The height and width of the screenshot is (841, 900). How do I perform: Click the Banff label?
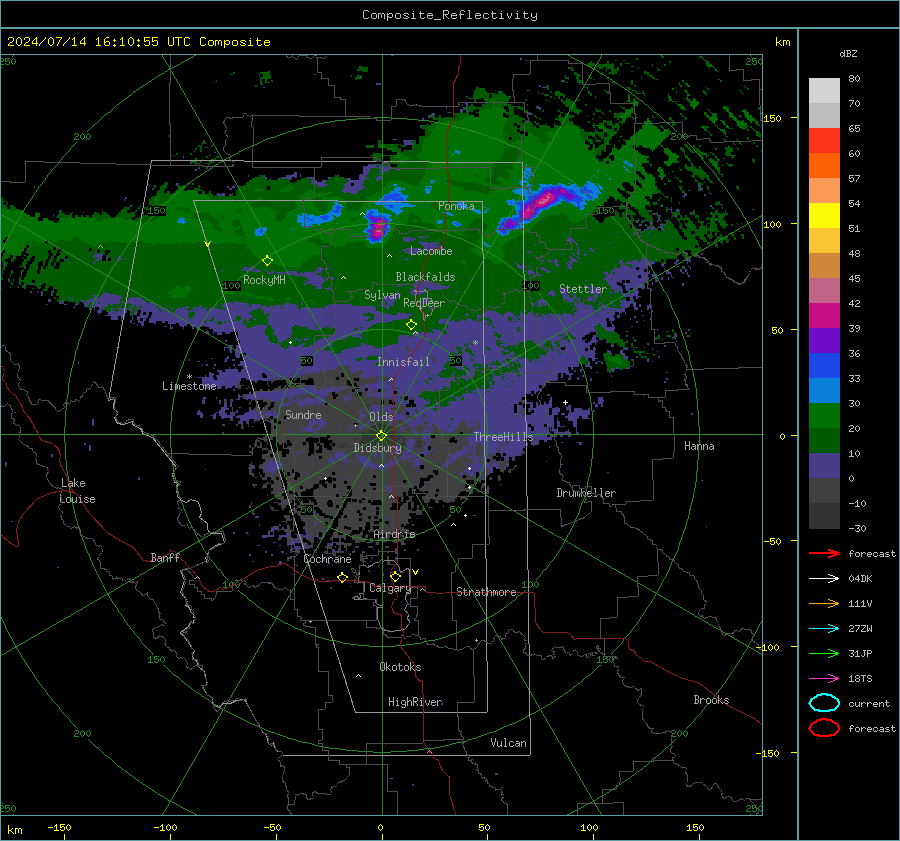[165, 557]
